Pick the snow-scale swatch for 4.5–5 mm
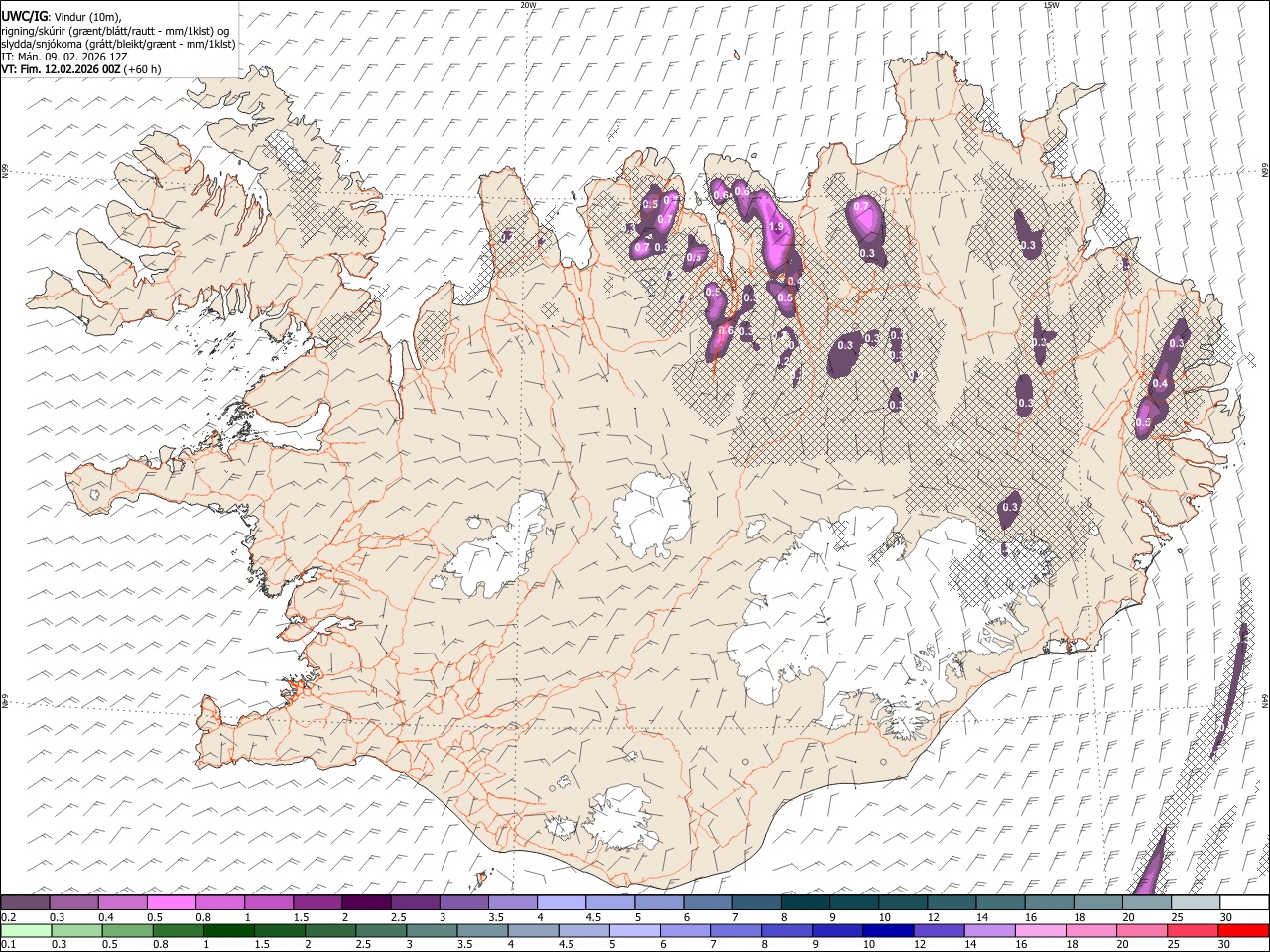The width and height of the screenshot is (1270, 952). click(608, 902)
